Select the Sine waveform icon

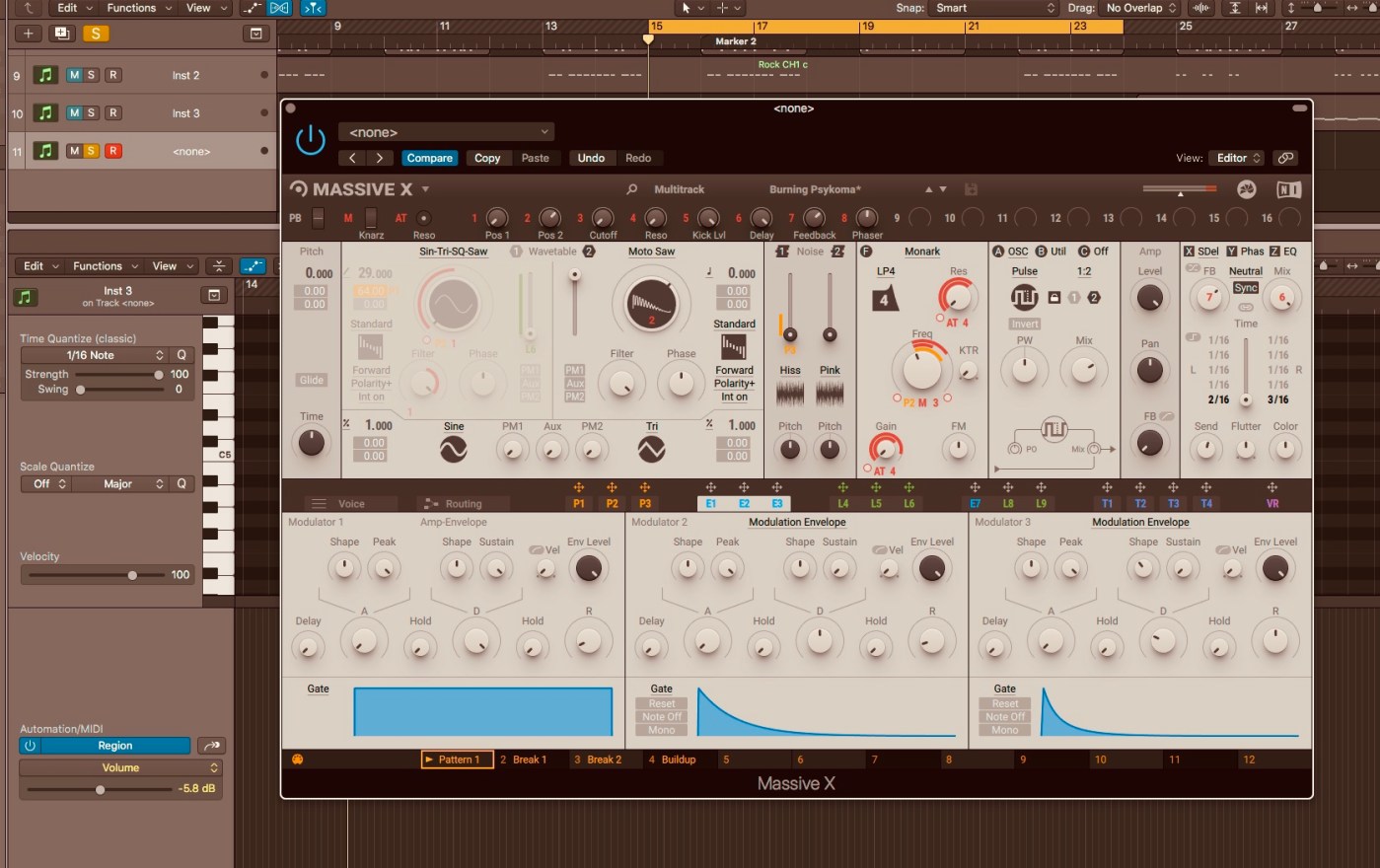coord(453,450)
